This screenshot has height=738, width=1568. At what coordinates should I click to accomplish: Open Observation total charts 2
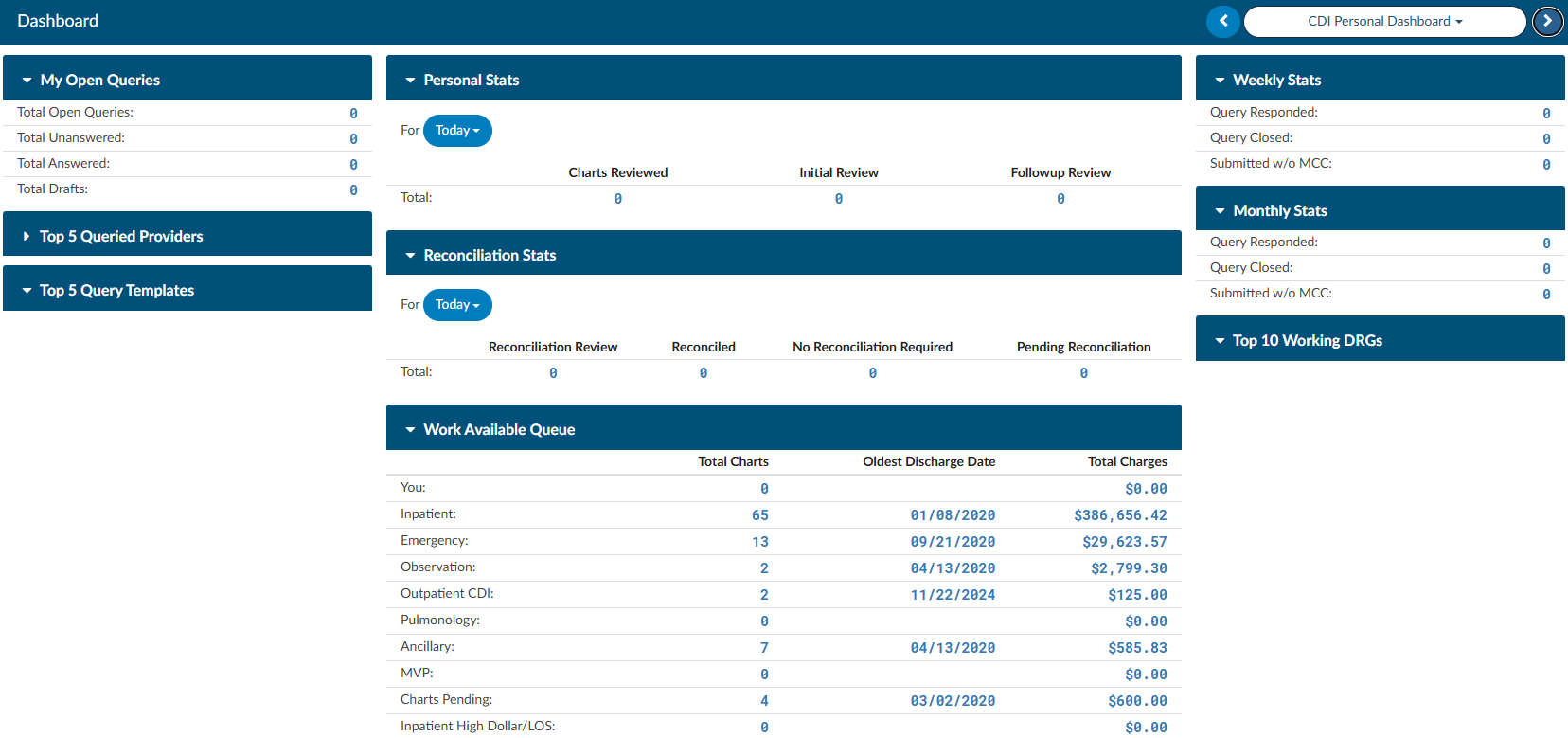764,568
